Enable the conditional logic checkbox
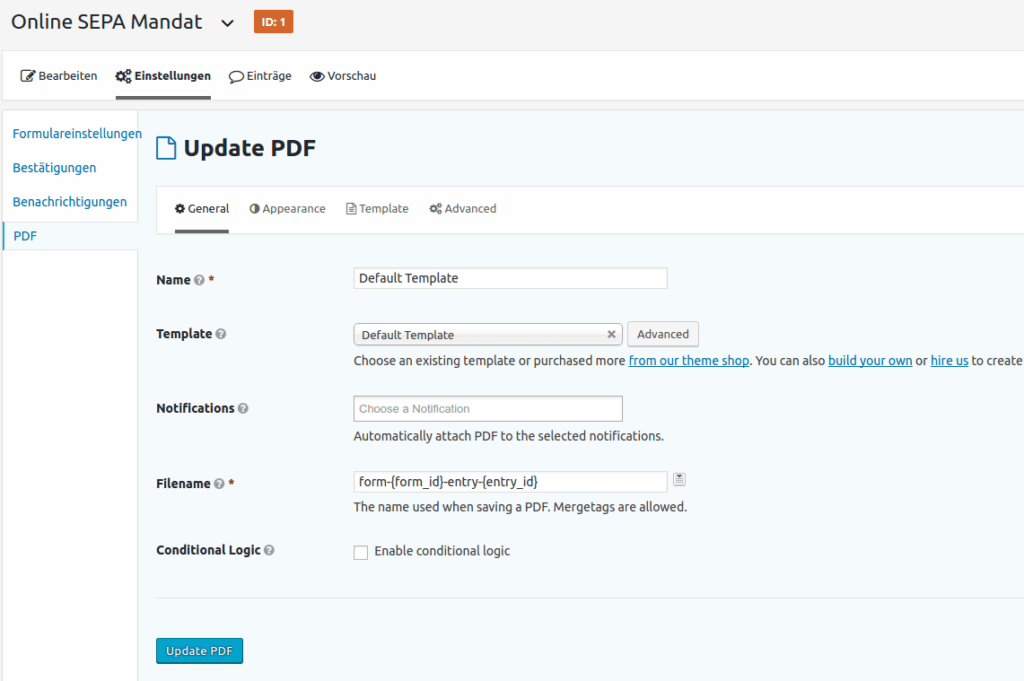This screenshot has width=1024, height=681. [x=360, y=552]
